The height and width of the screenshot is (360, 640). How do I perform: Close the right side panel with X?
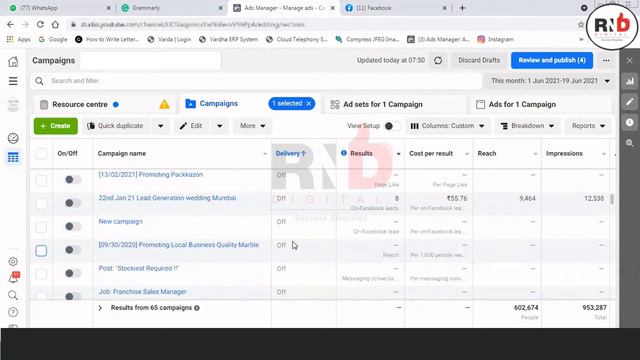pyautogui.click(x=629, y=60)
